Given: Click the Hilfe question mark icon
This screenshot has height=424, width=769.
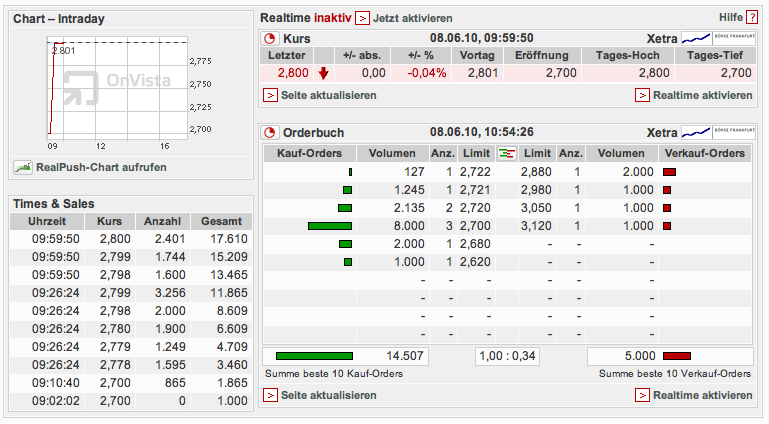Looking at the screenshot, I should [752, 18].
